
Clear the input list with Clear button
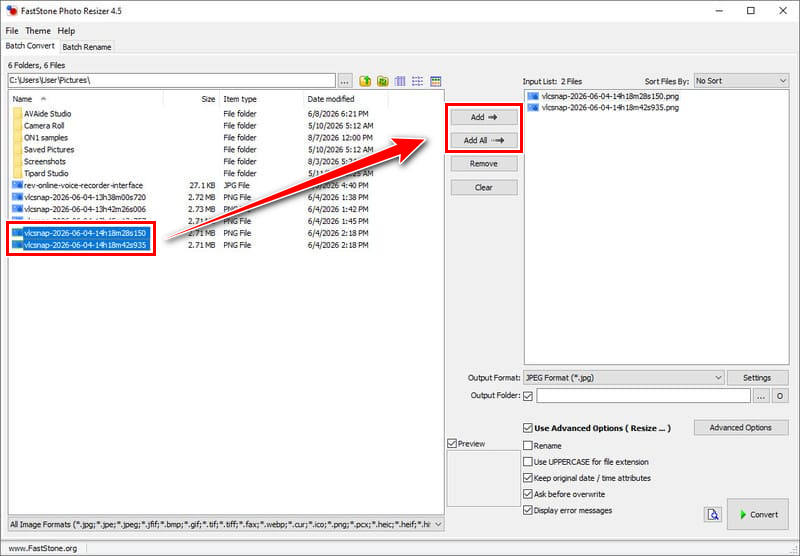[x=484, y=187]
